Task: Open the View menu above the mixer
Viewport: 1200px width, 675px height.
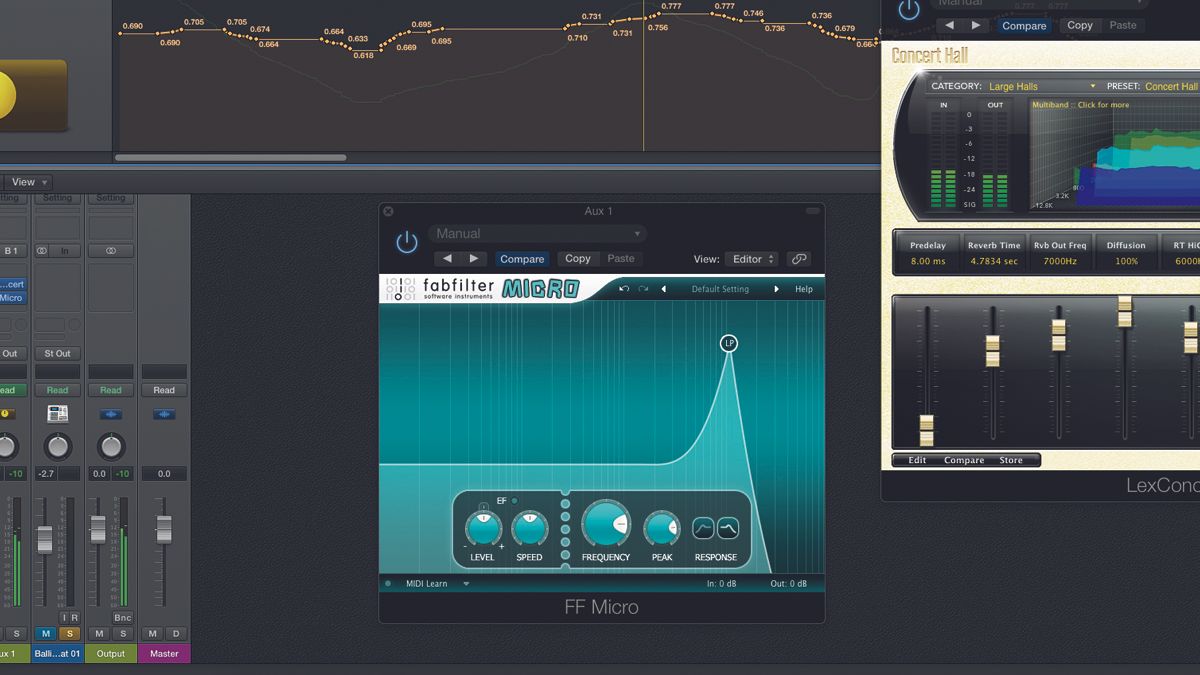Action: pyautogui.click(x=25, y=181)
